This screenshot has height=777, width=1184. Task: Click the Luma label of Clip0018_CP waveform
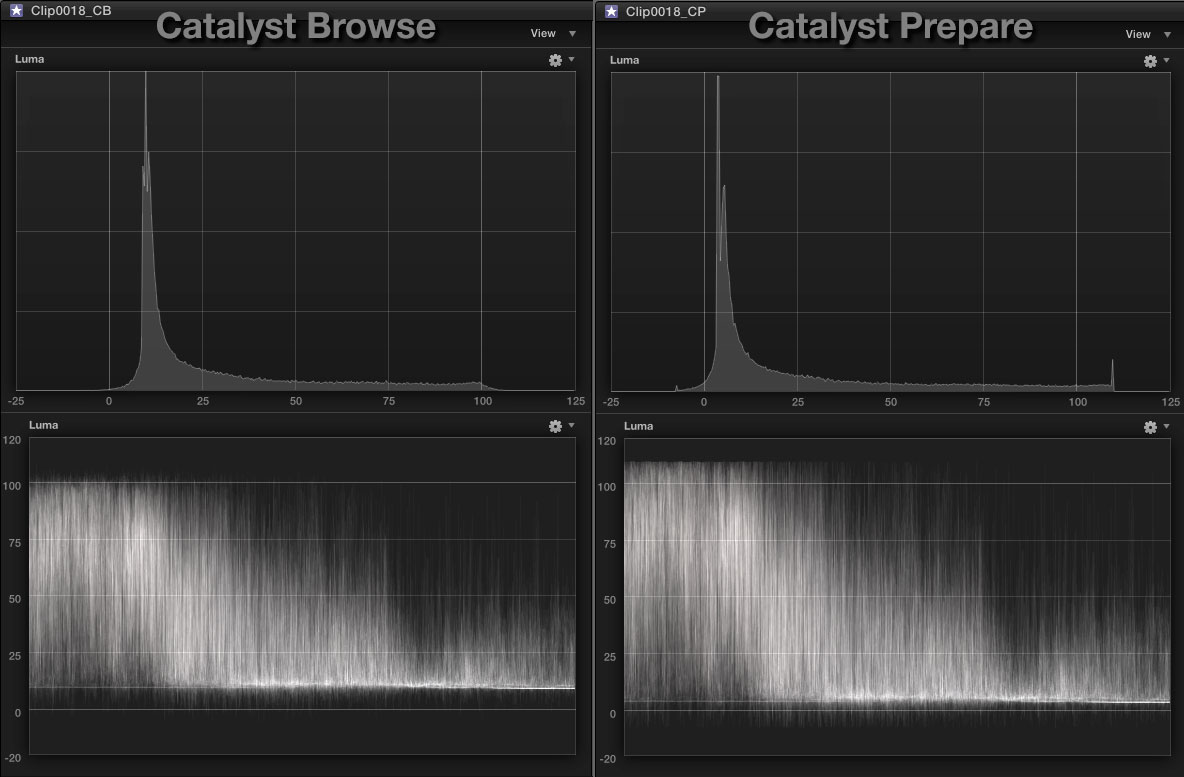[x=638, y=426]
